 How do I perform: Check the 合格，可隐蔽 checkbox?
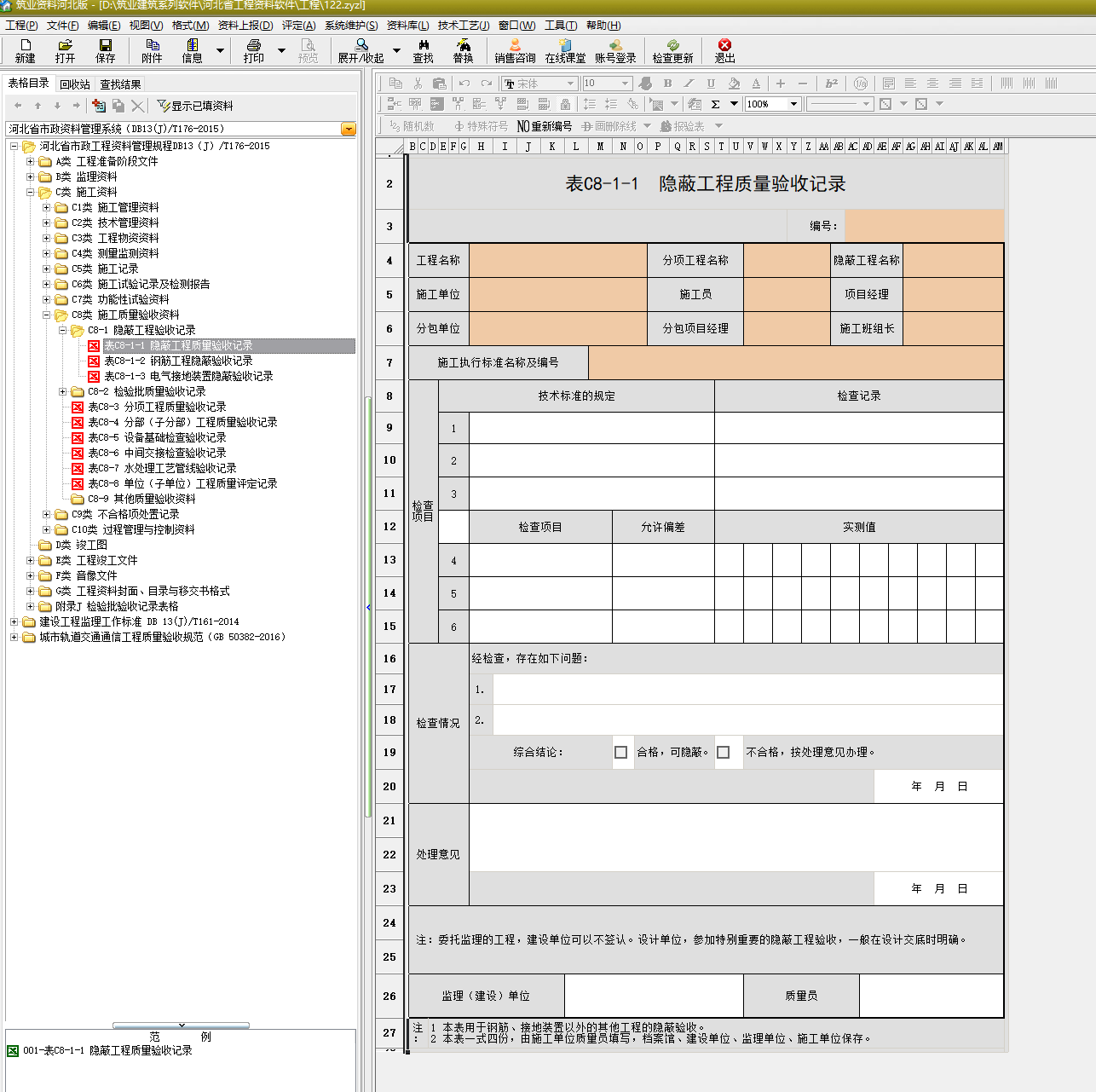point(621,753)
